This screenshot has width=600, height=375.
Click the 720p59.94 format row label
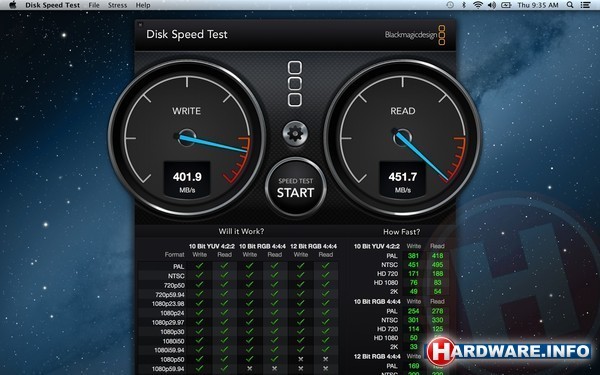point(170,295)
